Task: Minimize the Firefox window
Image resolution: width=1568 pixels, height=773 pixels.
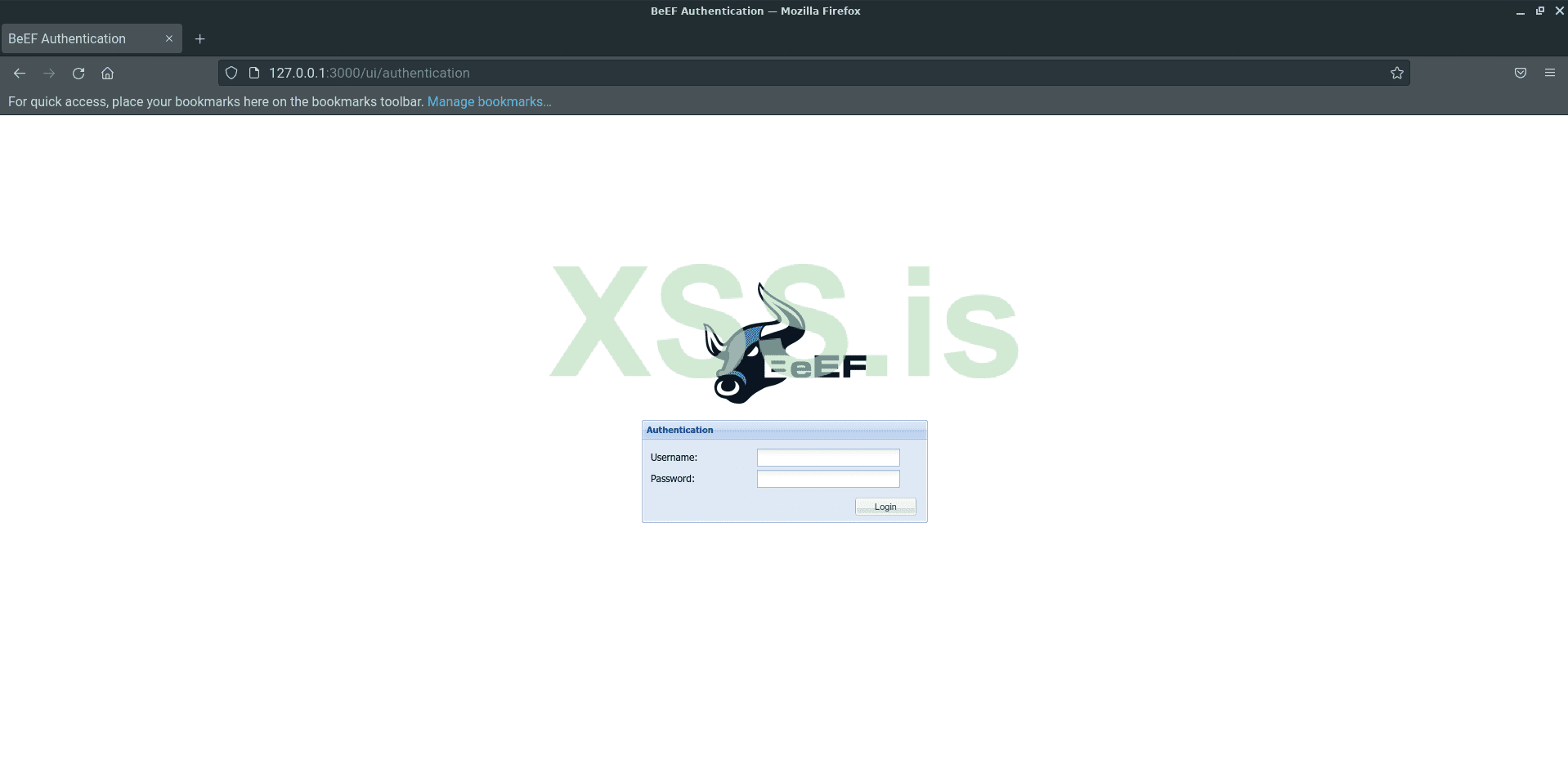Action: [1521, 11]
